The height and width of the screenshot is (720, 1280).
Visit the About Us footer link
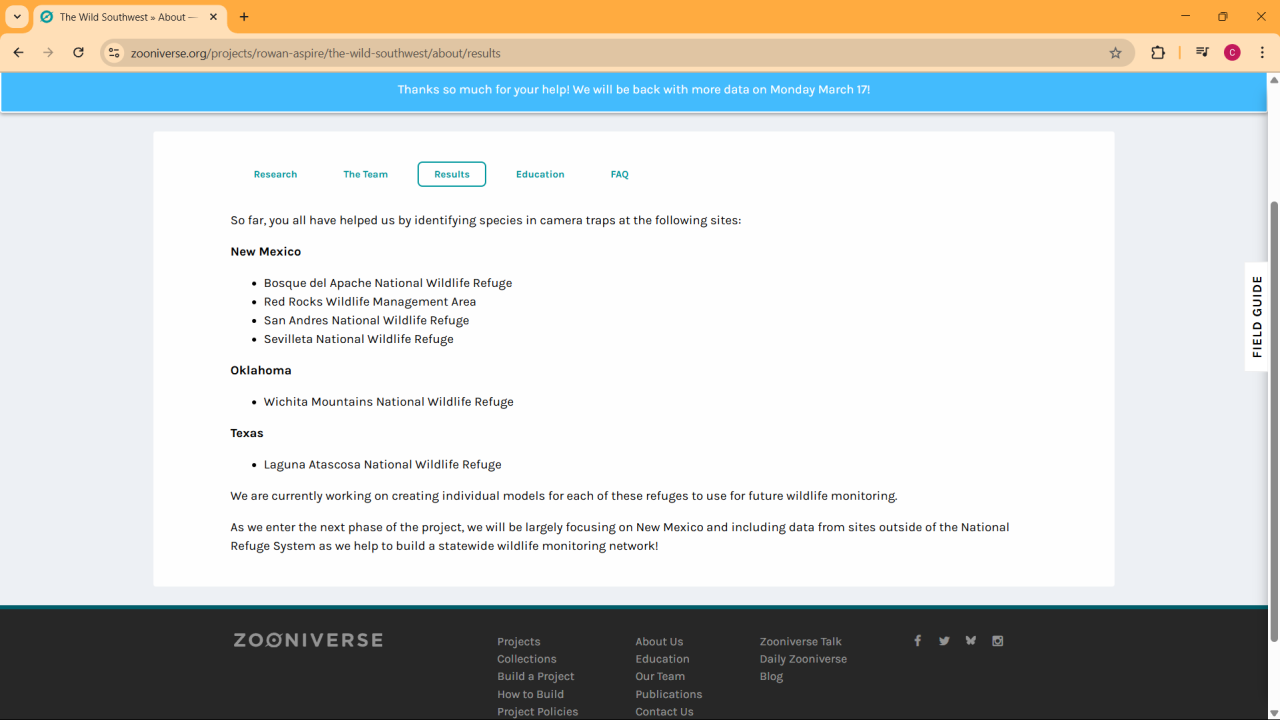coord(659,642)
